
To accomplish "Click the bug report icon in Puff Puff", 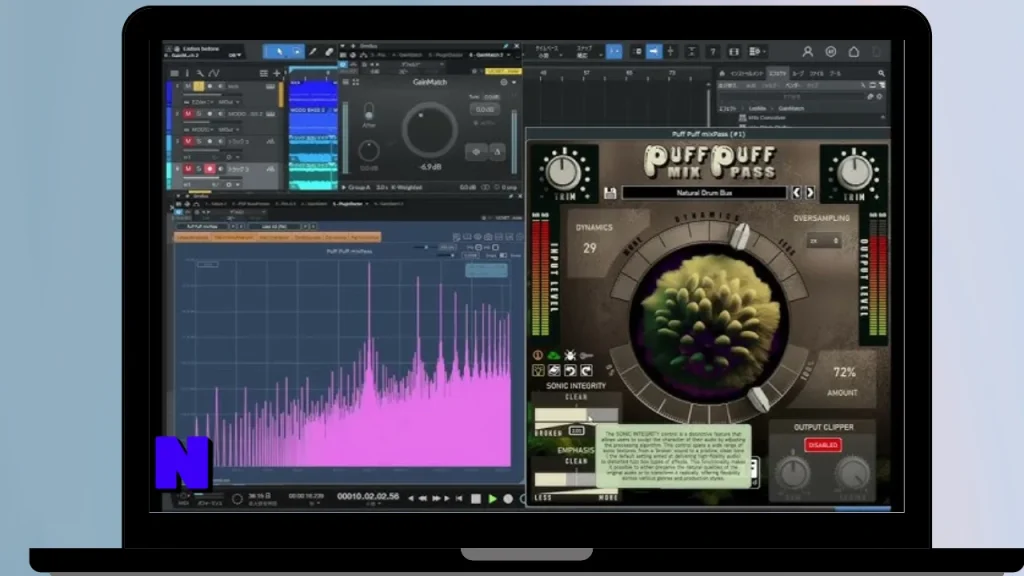I will point(569,355).
